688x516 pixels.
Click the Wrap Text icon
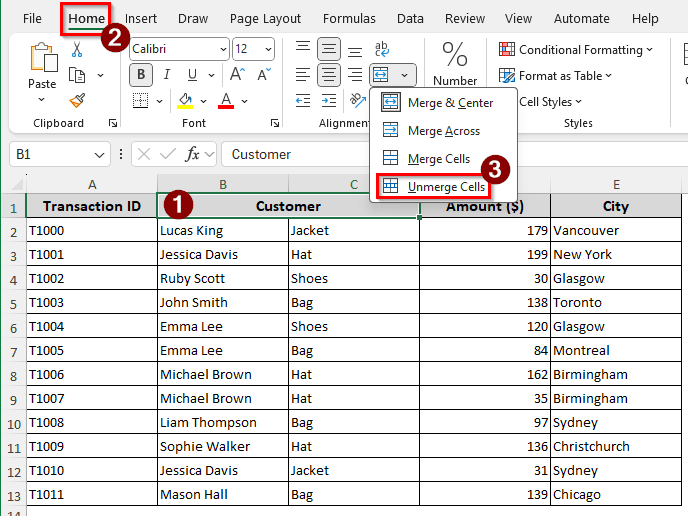(x=382, y=49)
